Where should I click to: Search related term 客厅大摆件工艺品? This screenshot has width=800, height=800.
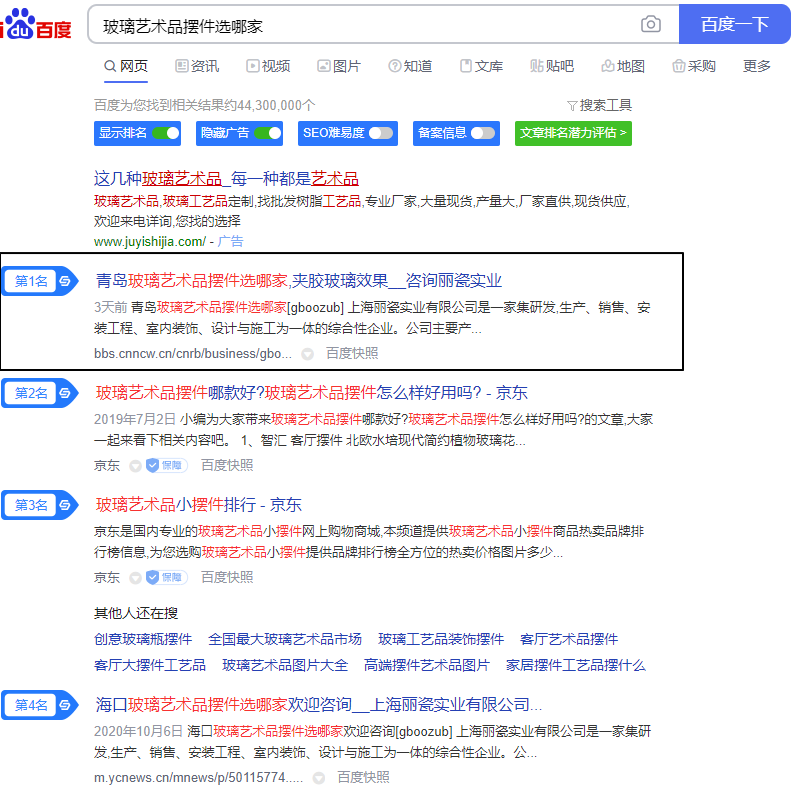point(150,665)
